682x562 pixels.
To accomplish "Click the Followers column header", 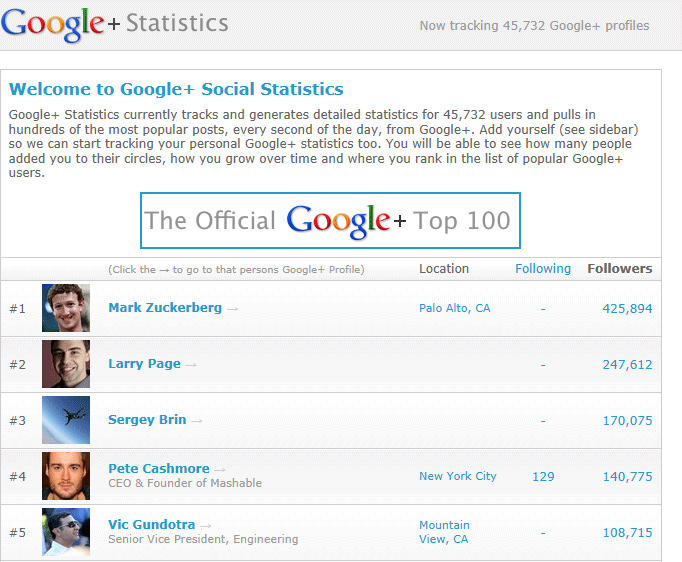I will pos(619,269).
